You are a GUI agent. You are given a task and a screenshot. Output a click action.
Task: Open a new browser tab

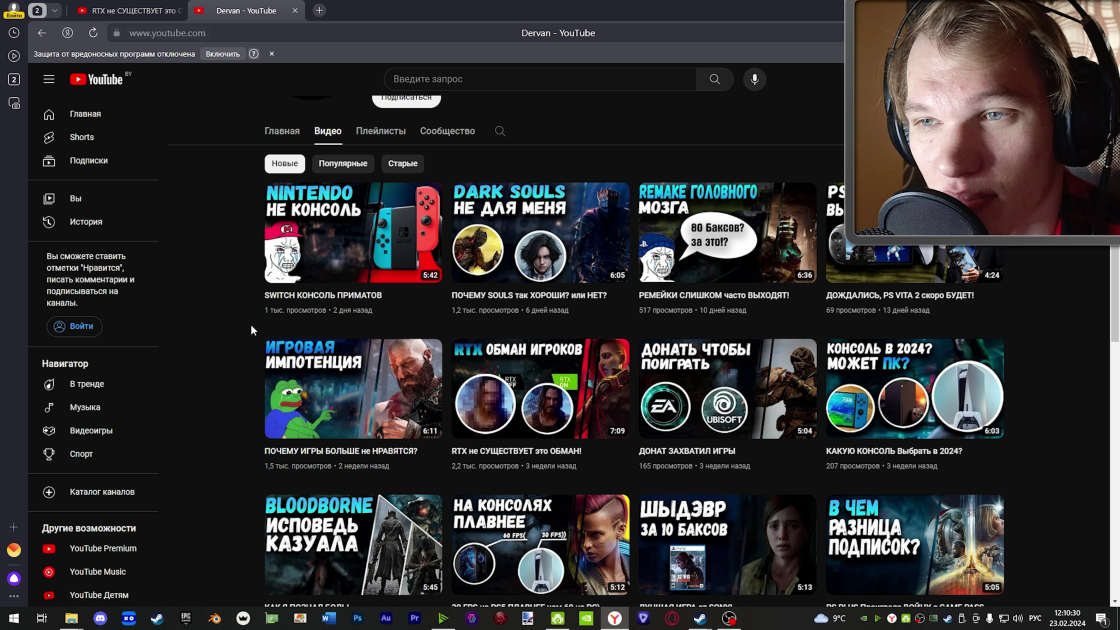click(x=319, y=11)
